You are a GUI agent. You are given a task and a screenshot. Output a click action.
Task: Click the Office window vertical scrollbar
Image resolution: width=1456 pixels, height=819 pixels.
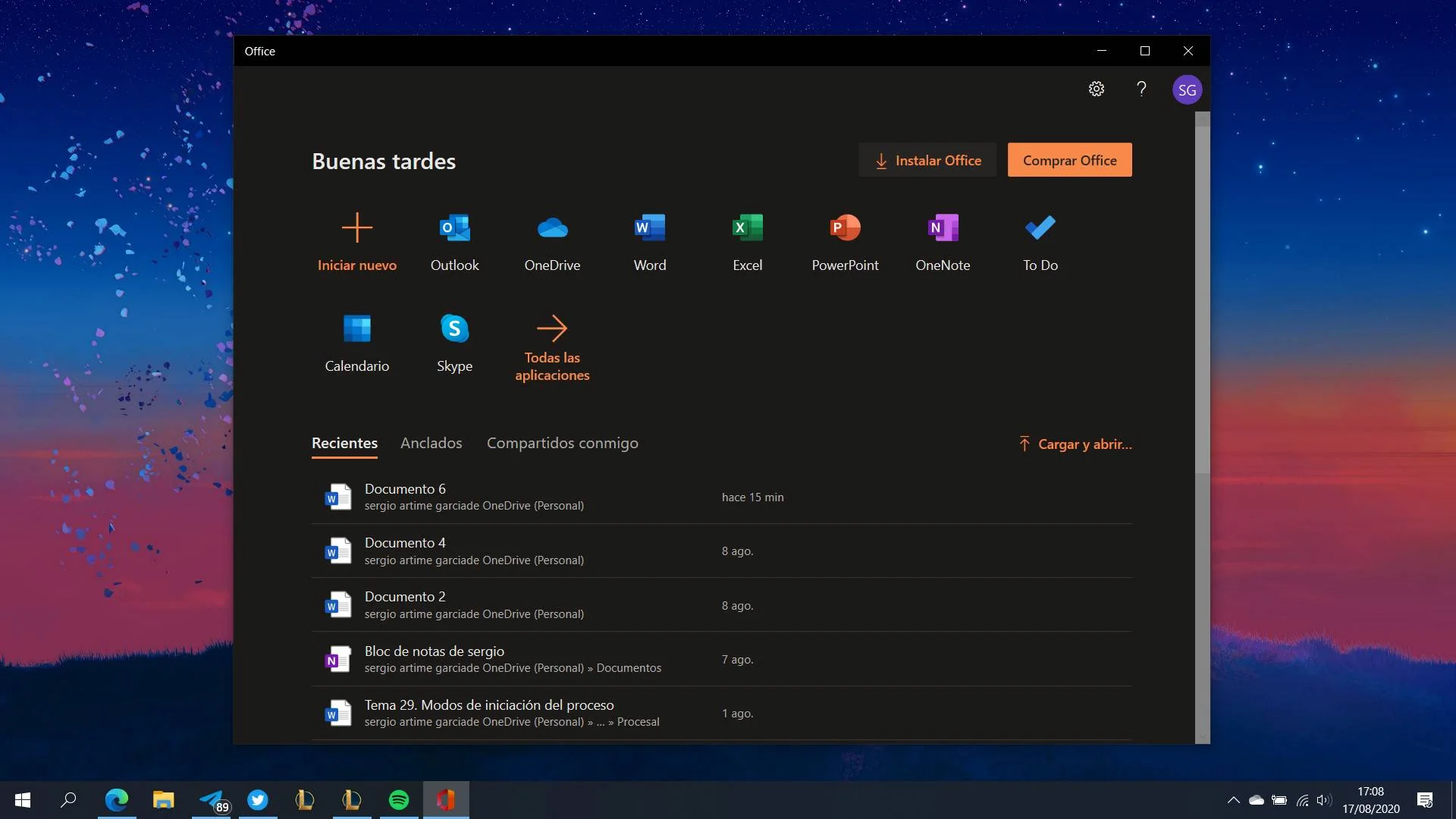pos(1203,300)
